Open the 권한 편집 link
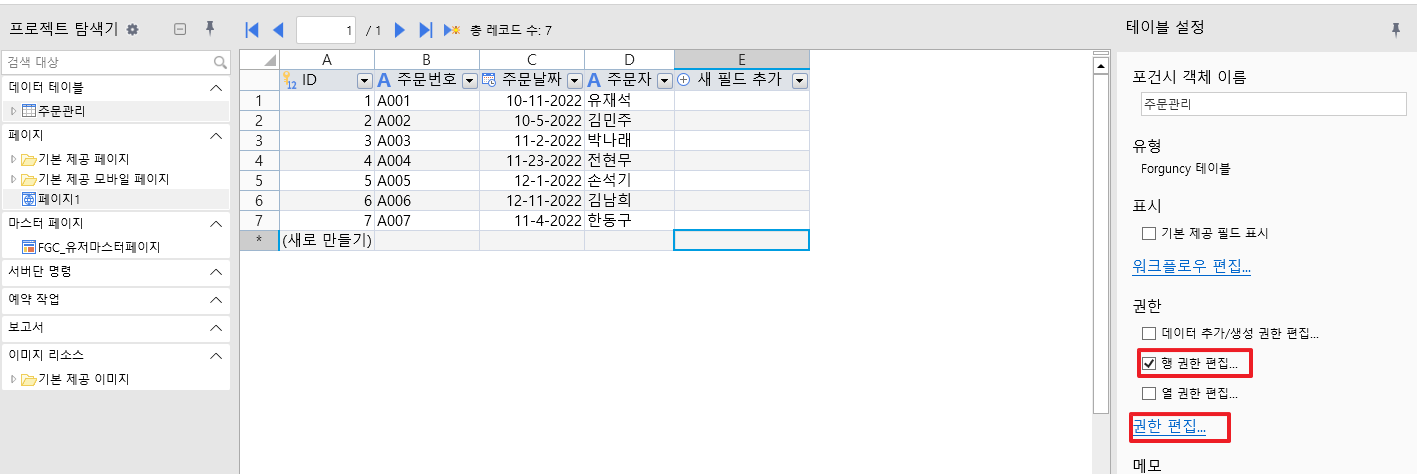The image size is (1417, 474). tap(1169, 427)
